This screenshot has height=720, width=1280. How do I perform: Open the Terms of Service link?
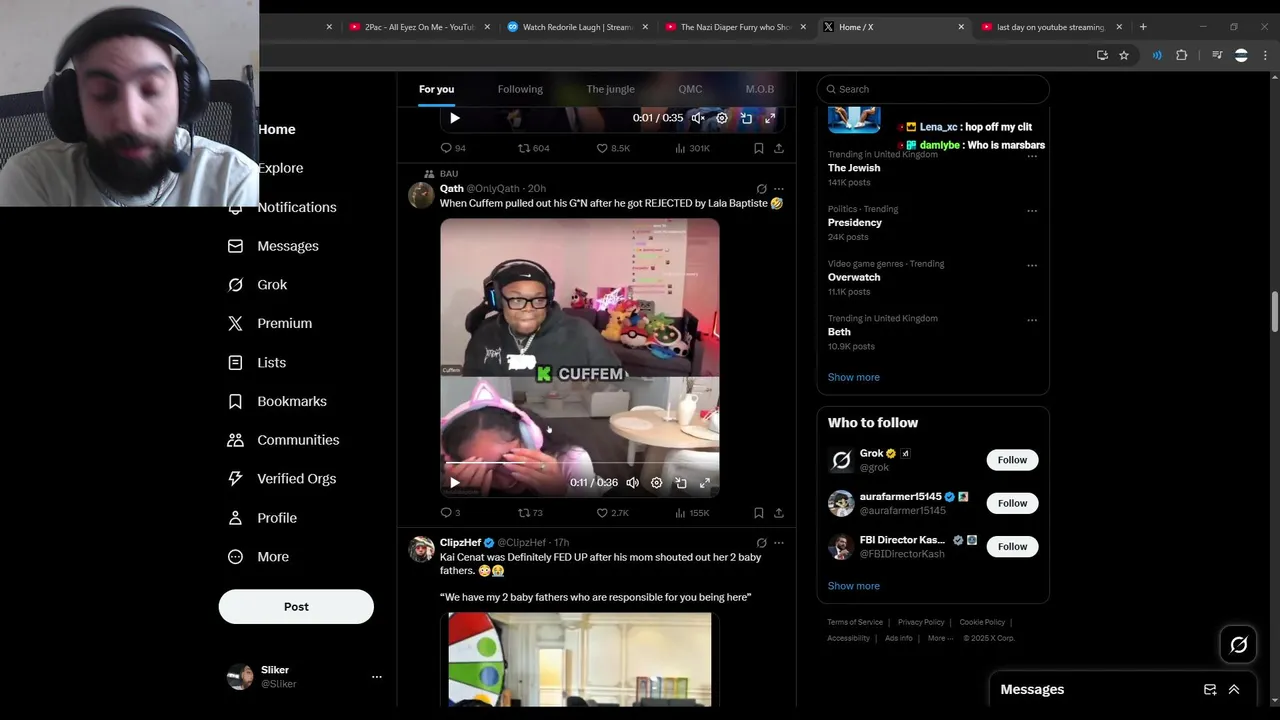(855, 622)
